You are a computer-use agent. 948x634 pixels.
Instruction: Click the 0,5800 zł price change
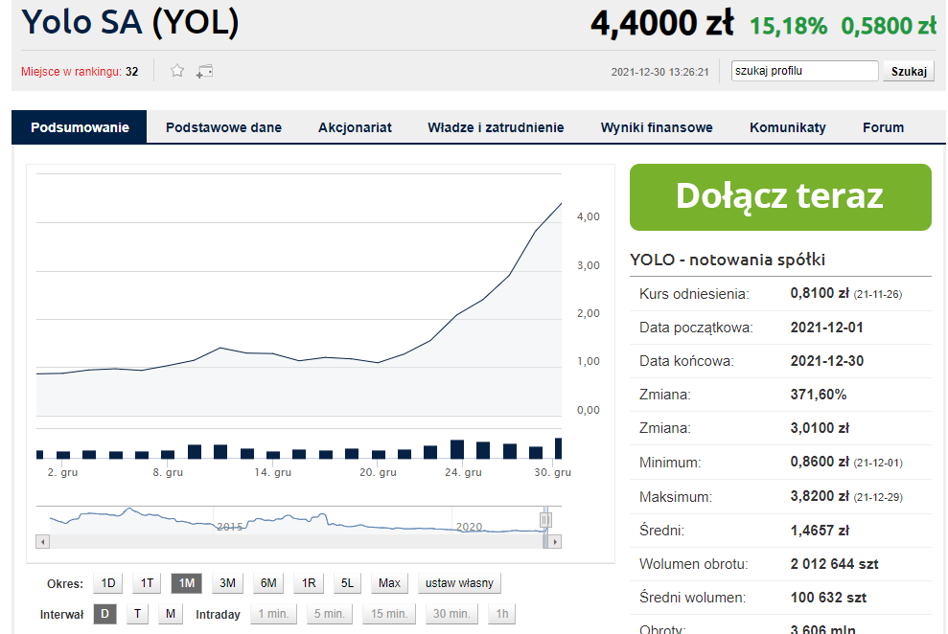point(889,25)
